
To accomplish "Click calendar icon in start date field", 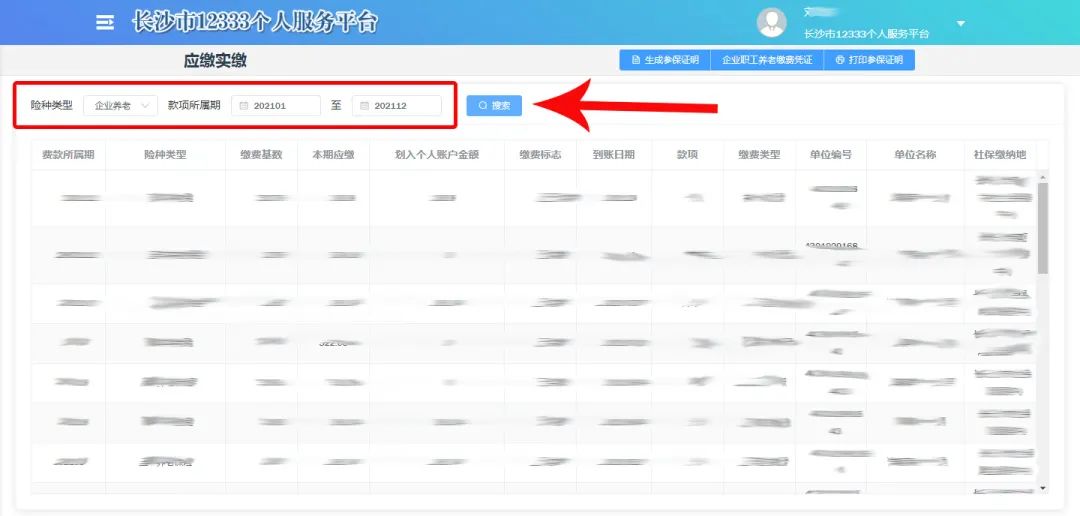I will pyautogui.click(x=243, y=105).
